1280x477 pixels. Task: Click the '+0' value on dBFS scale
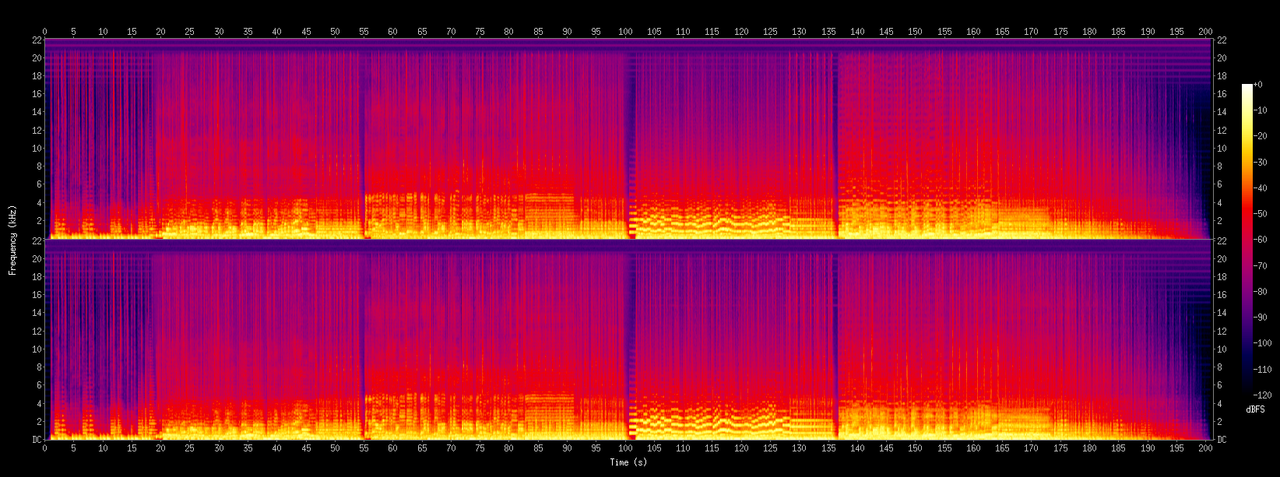pyautogui.click(x=1258, y=85)
